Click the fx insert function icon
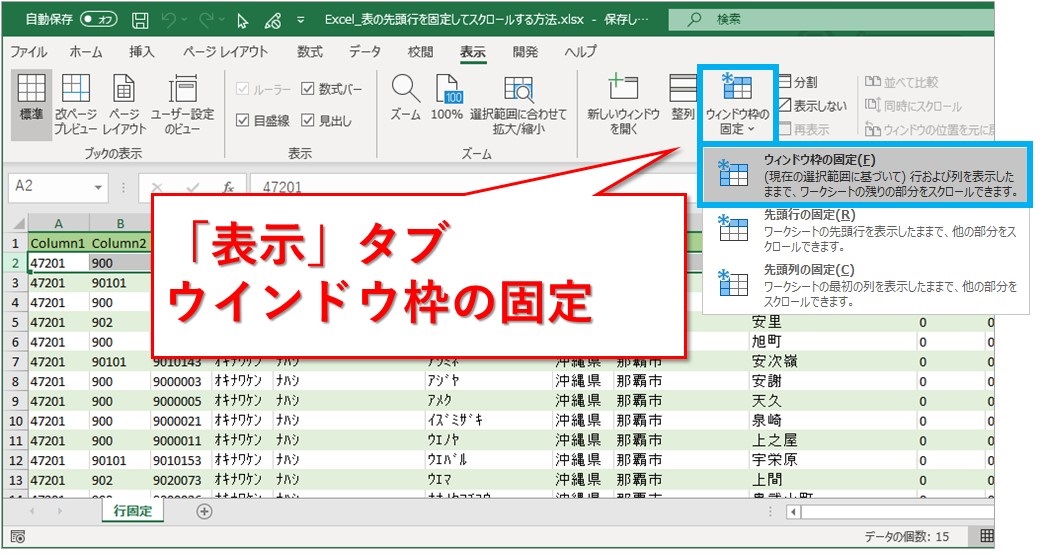 pos(228,188)
